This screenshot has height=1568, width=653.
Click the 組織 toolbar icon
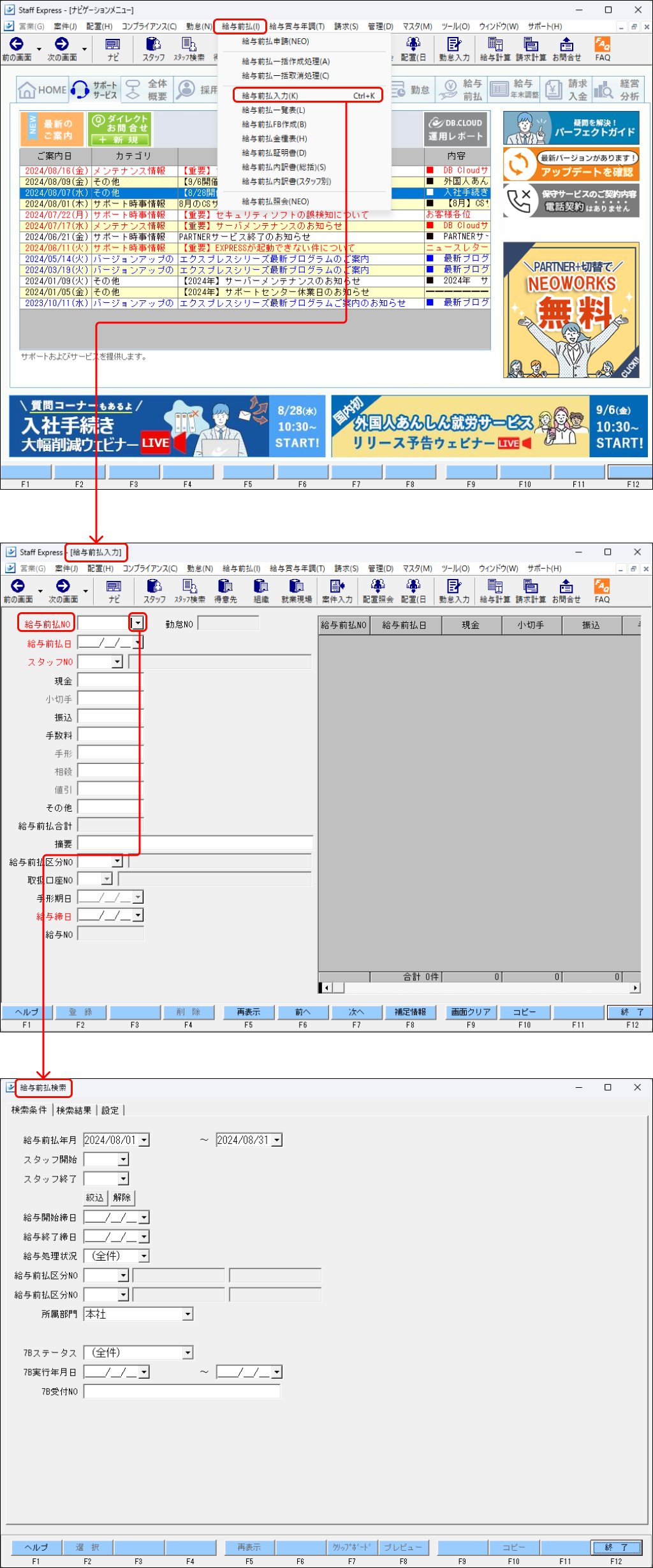pos(261,590)
